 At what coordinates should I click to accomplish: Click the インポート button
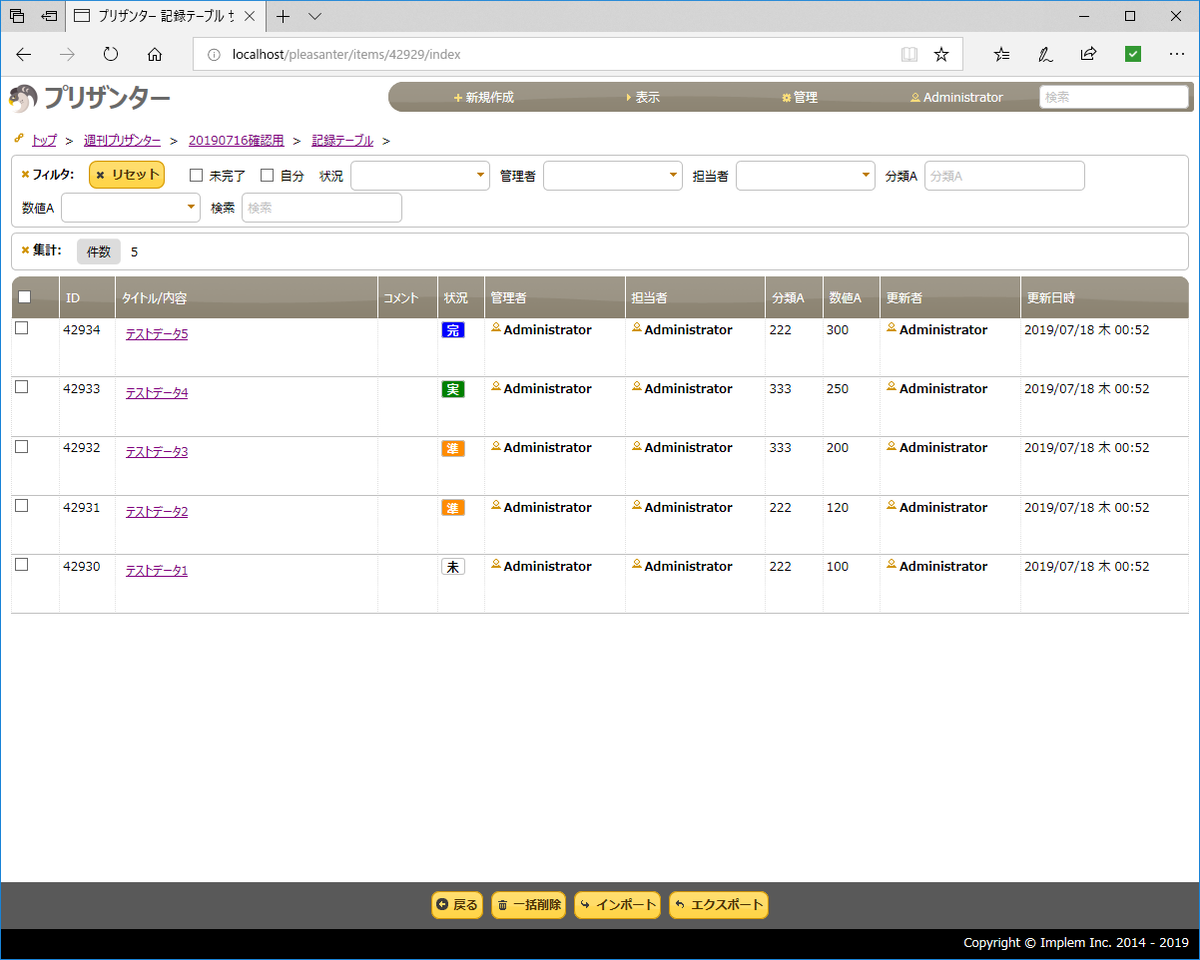pyautogui.click(x=617, y=905)
